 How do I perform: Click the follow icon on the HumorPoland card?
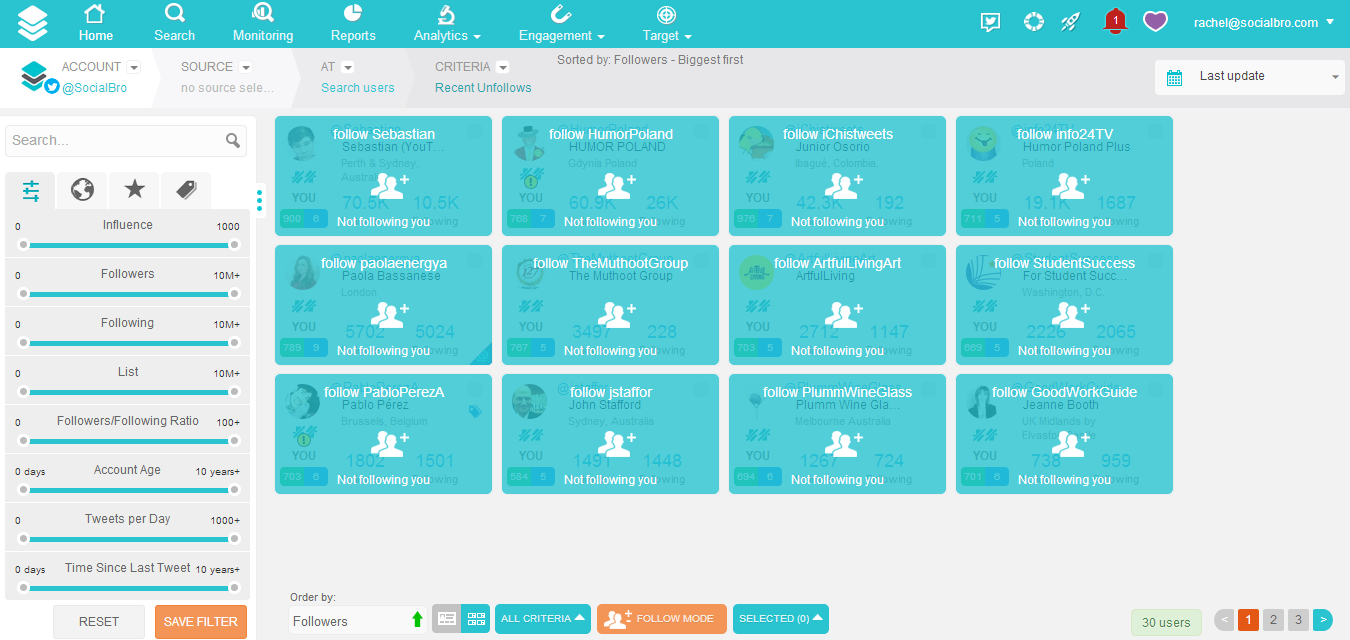[617, 185]
